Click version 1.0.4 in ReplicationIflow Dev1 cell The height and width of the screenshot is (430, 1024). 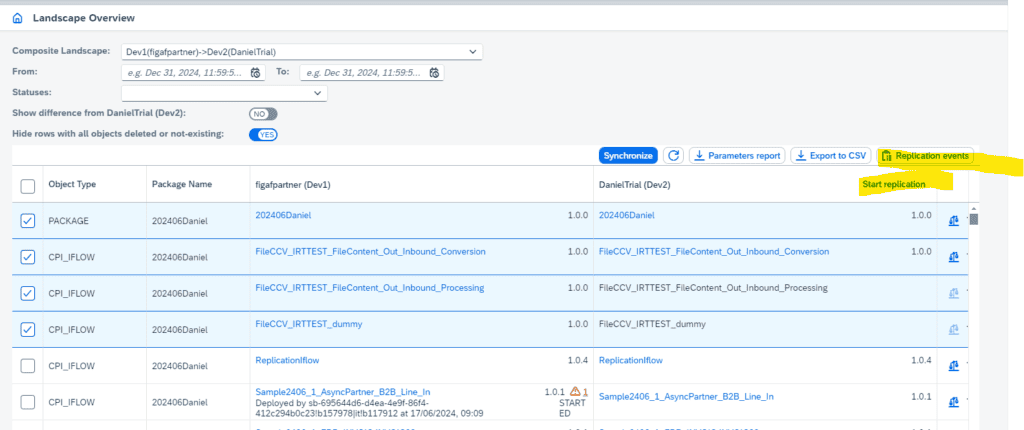tap(578, 360)
